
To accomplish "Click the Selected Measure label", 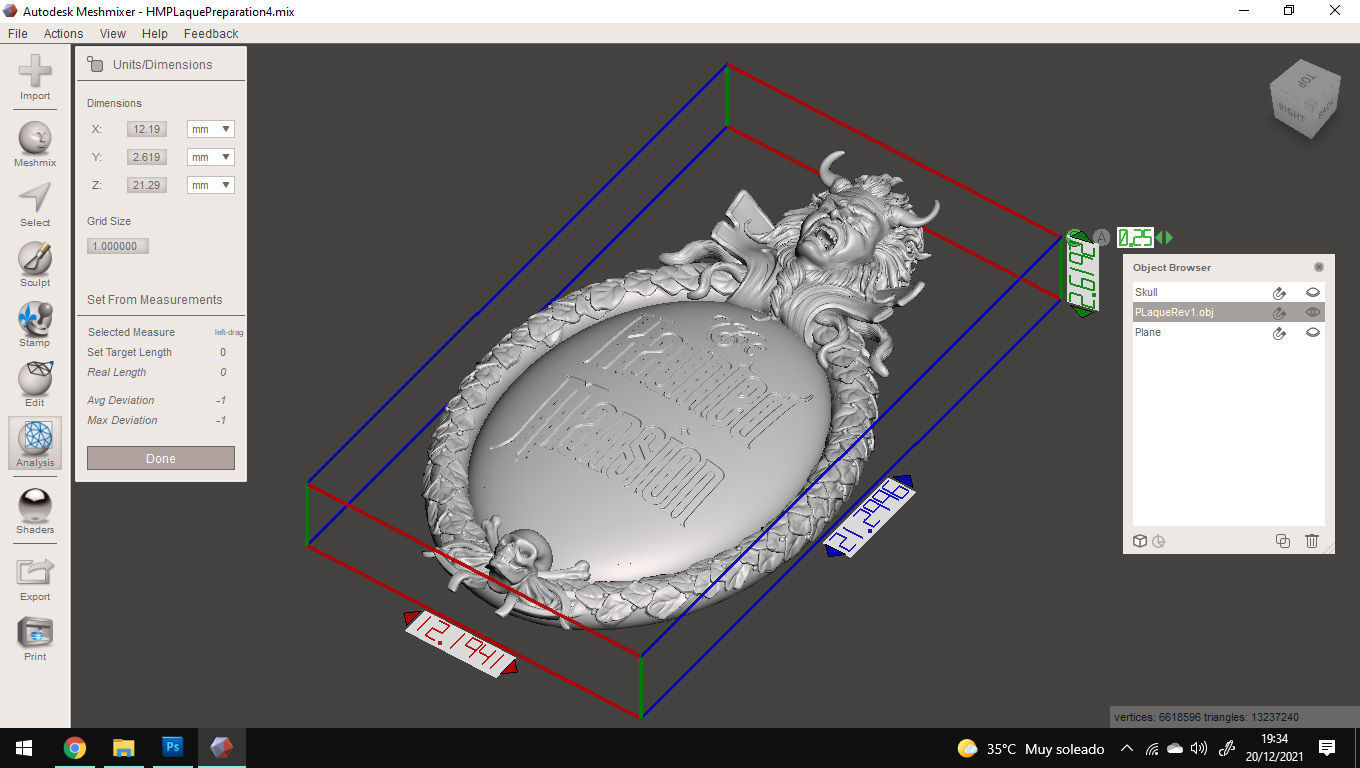I will [131, 332].
